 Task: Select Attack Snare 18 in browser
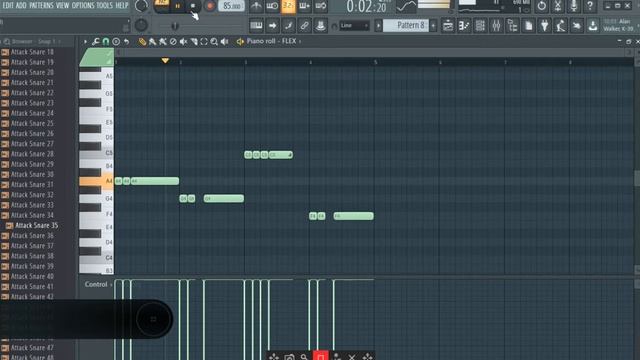click(32, 52)
